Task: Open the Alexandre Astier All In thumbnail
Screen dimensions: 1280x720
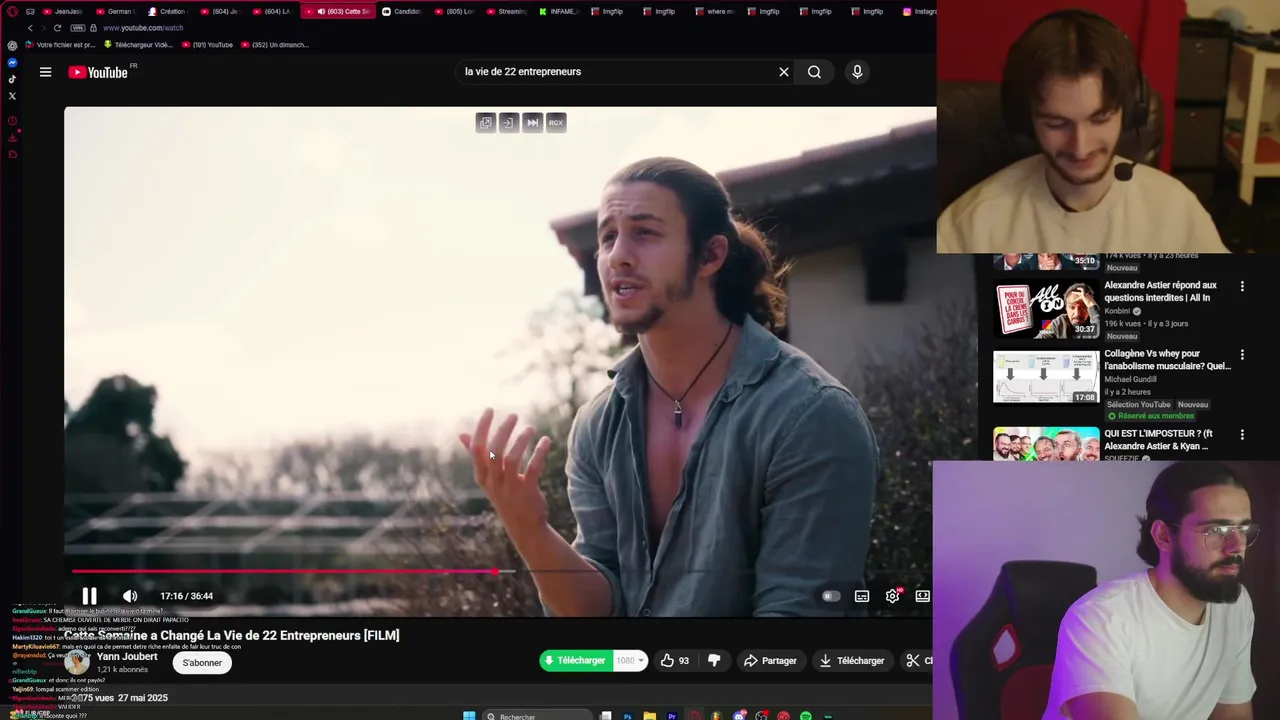Action: click(x=1046, y=310)
